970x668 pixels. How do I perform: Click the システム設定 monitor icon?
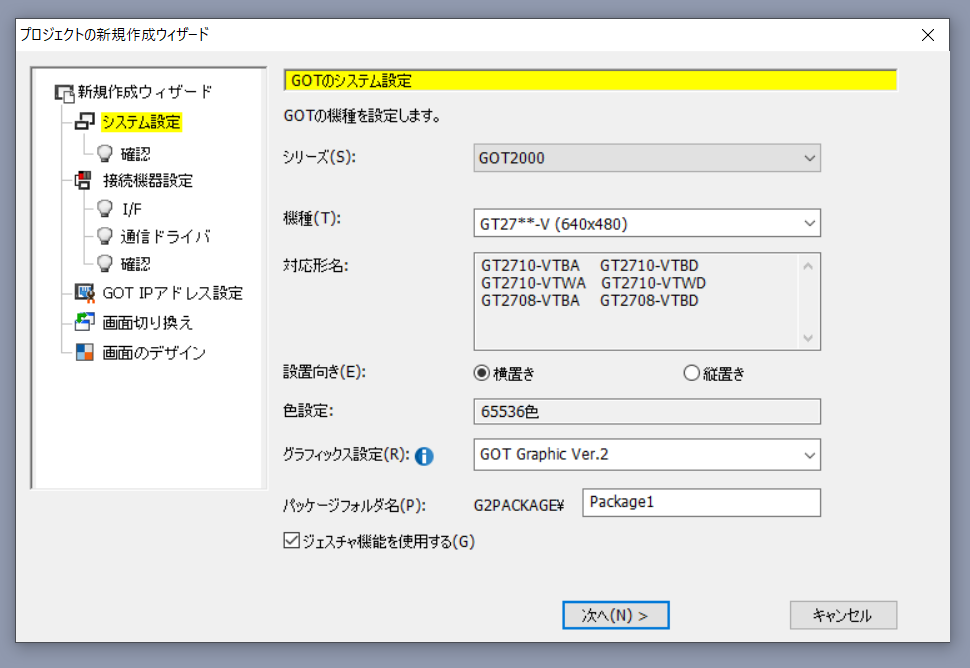click(85, 122)
